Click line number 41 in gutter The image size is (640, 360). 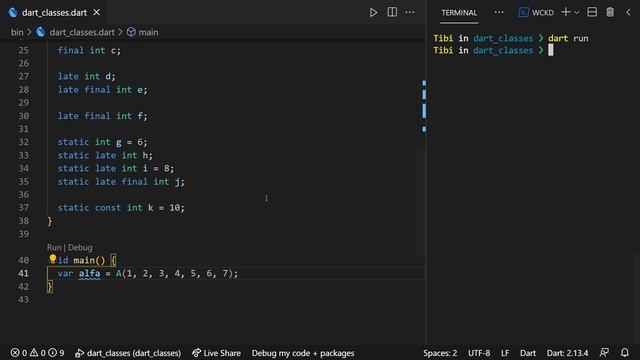point(24,273)
